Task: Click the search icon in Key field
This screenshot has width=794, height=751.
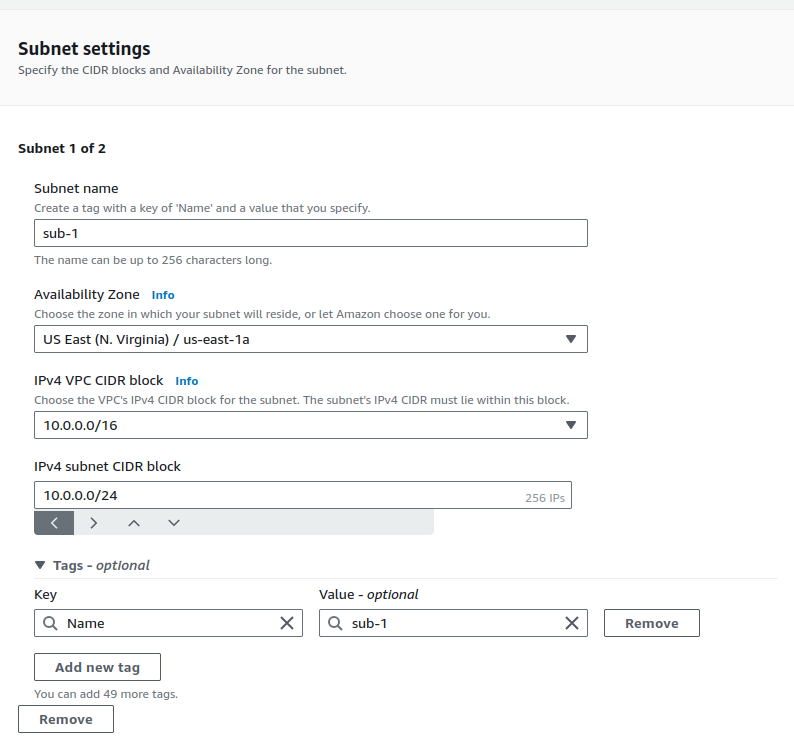Action: pyautogui.click(x=50, y=623)
